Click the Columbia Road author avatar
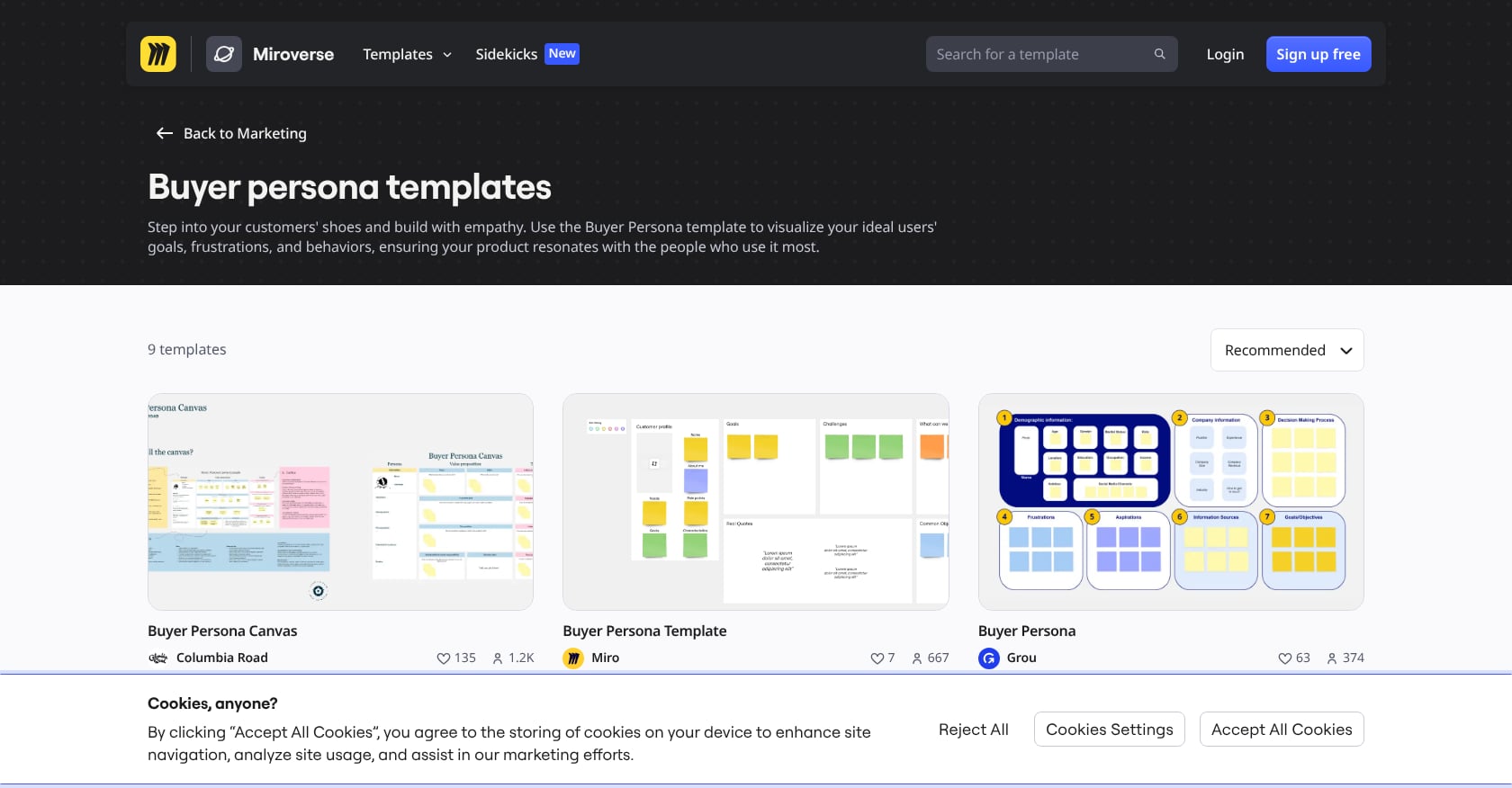 pos(158,658)
